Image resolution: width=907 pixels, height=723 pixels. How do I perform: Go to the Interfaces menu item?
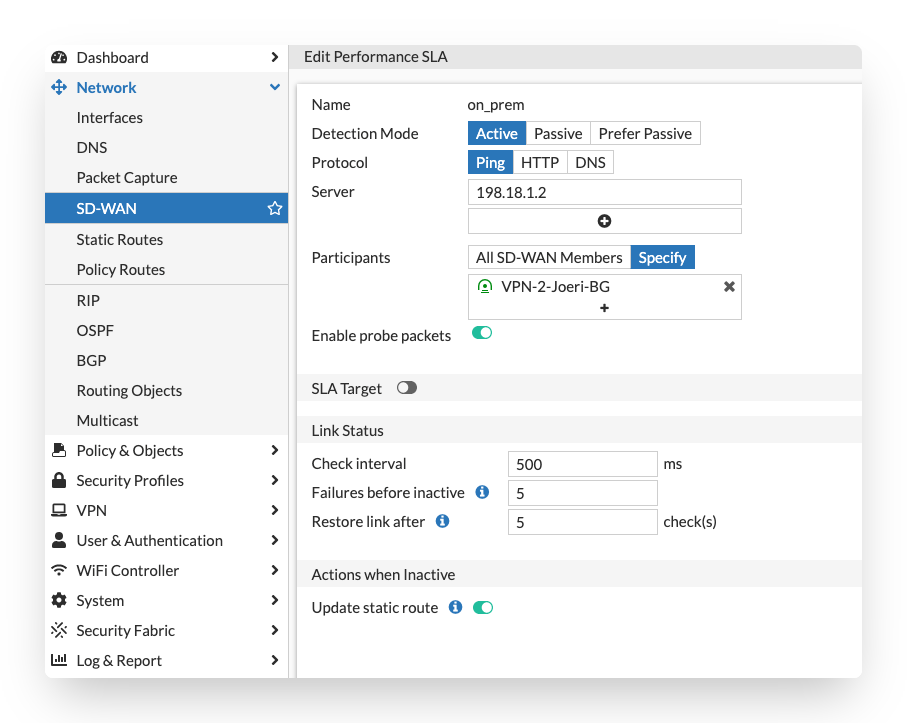tap(110, 118)
